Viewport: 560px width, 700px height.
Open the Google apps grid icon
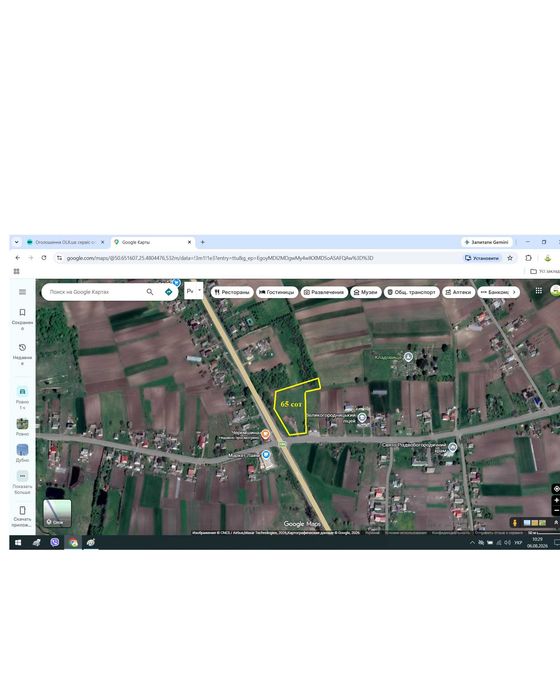(539, 291)
